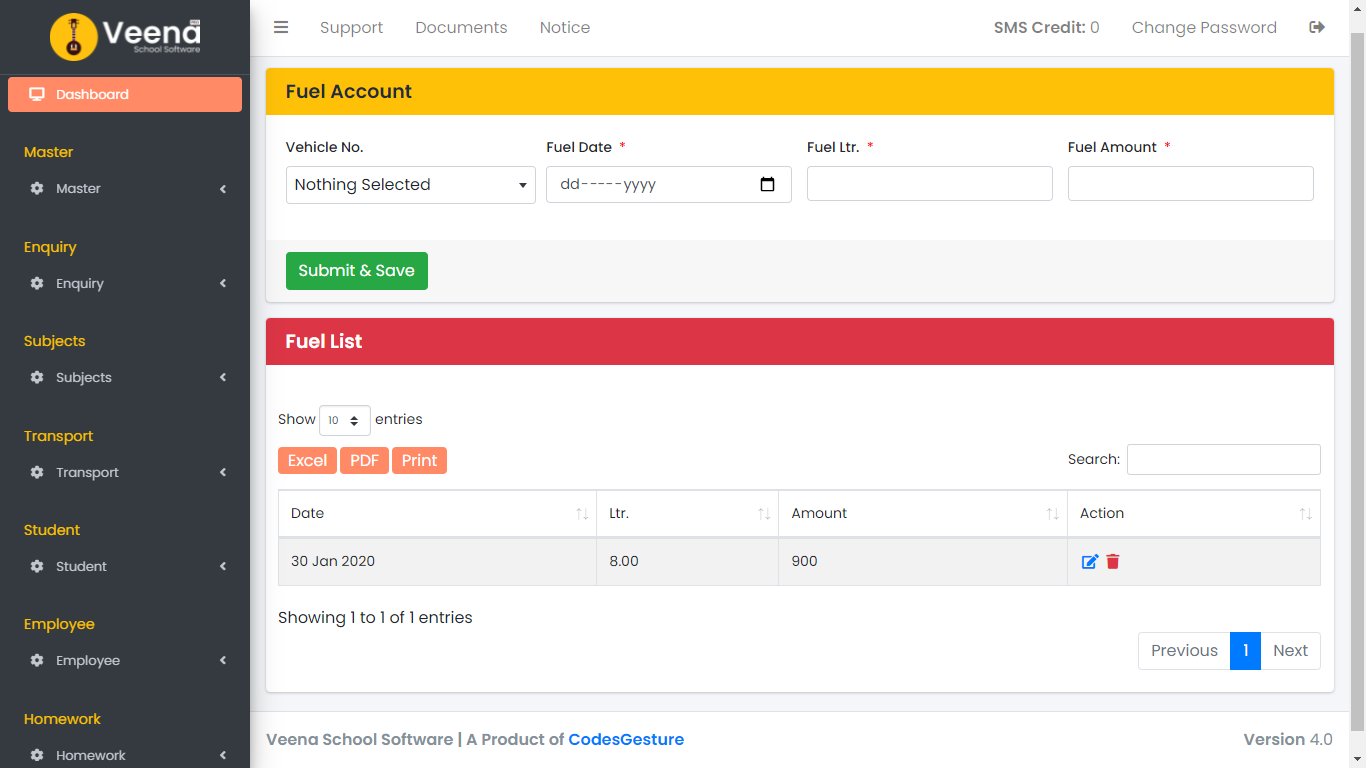The image size is (1366, 768).
Task: Open Support in top navigation
Action: point(351,27)
